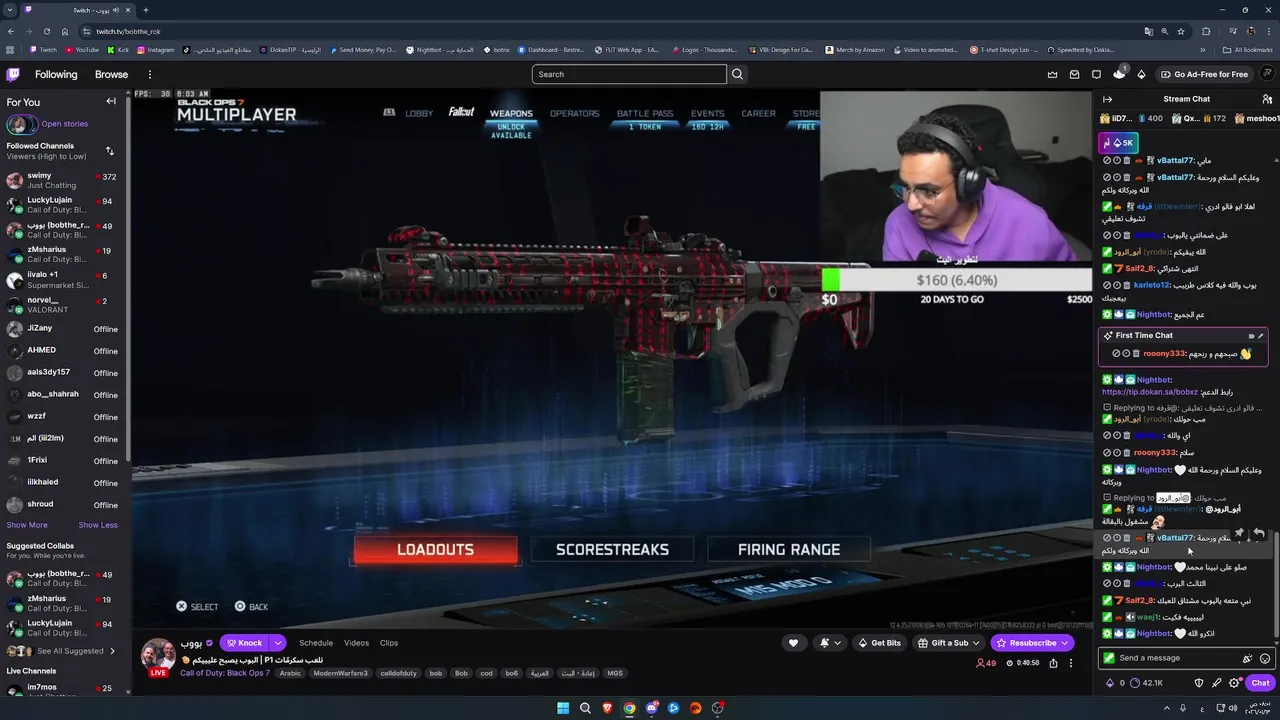Sort followed channels by viewers

[x=110, y=151]
